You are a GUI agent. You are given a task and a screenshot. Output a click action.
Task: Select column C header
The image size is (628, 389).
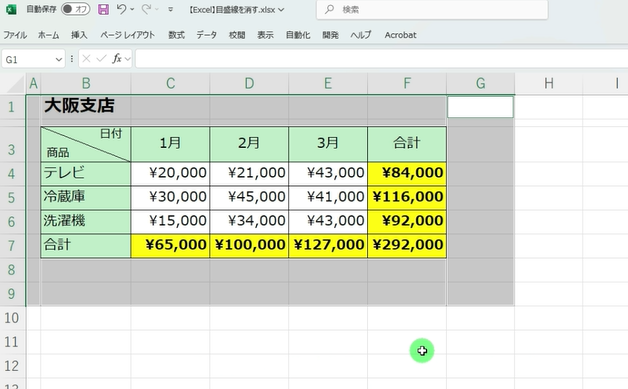(x=170, y=84)
